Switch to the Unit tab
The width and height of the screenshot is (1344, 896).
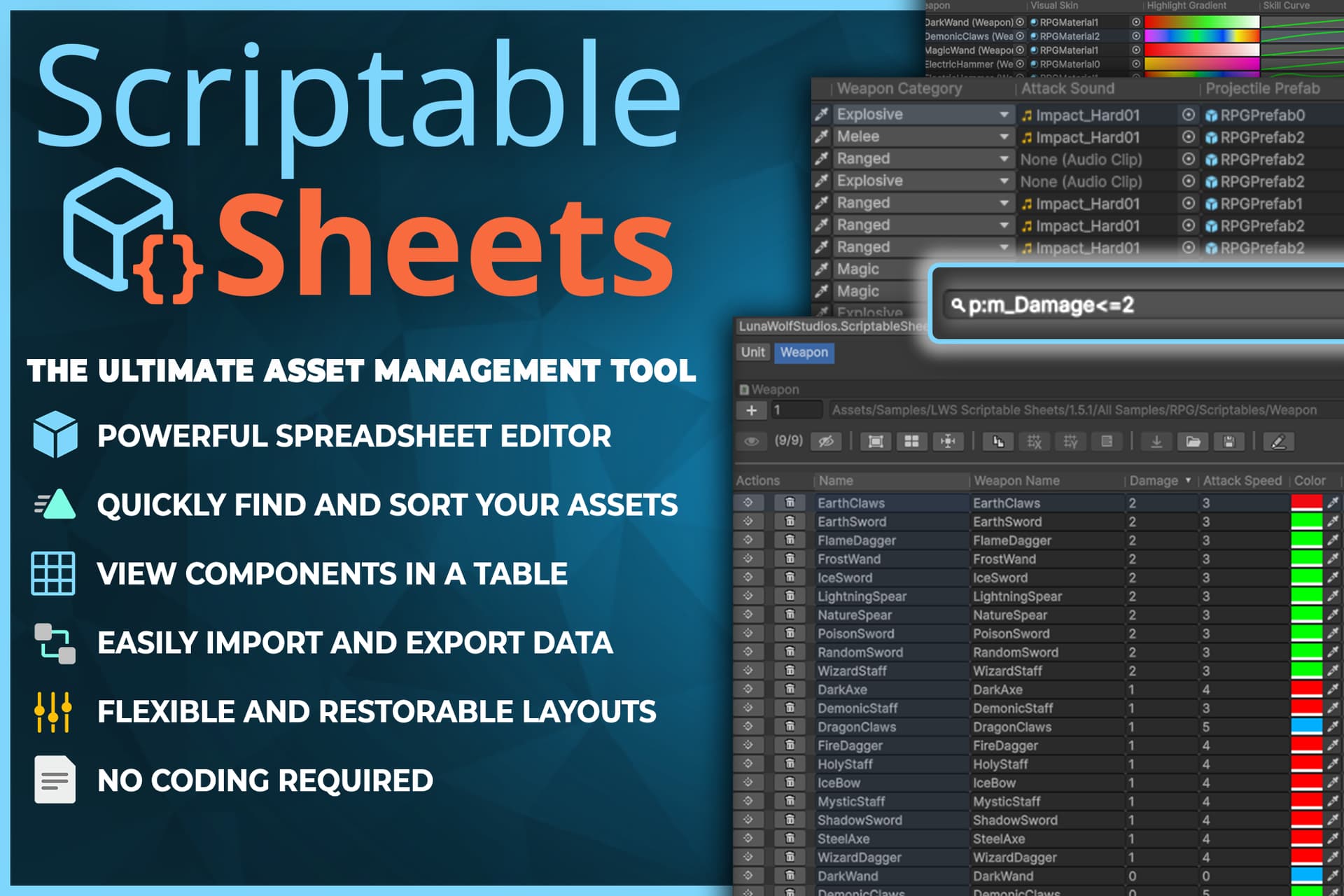(x=752, y=353)
